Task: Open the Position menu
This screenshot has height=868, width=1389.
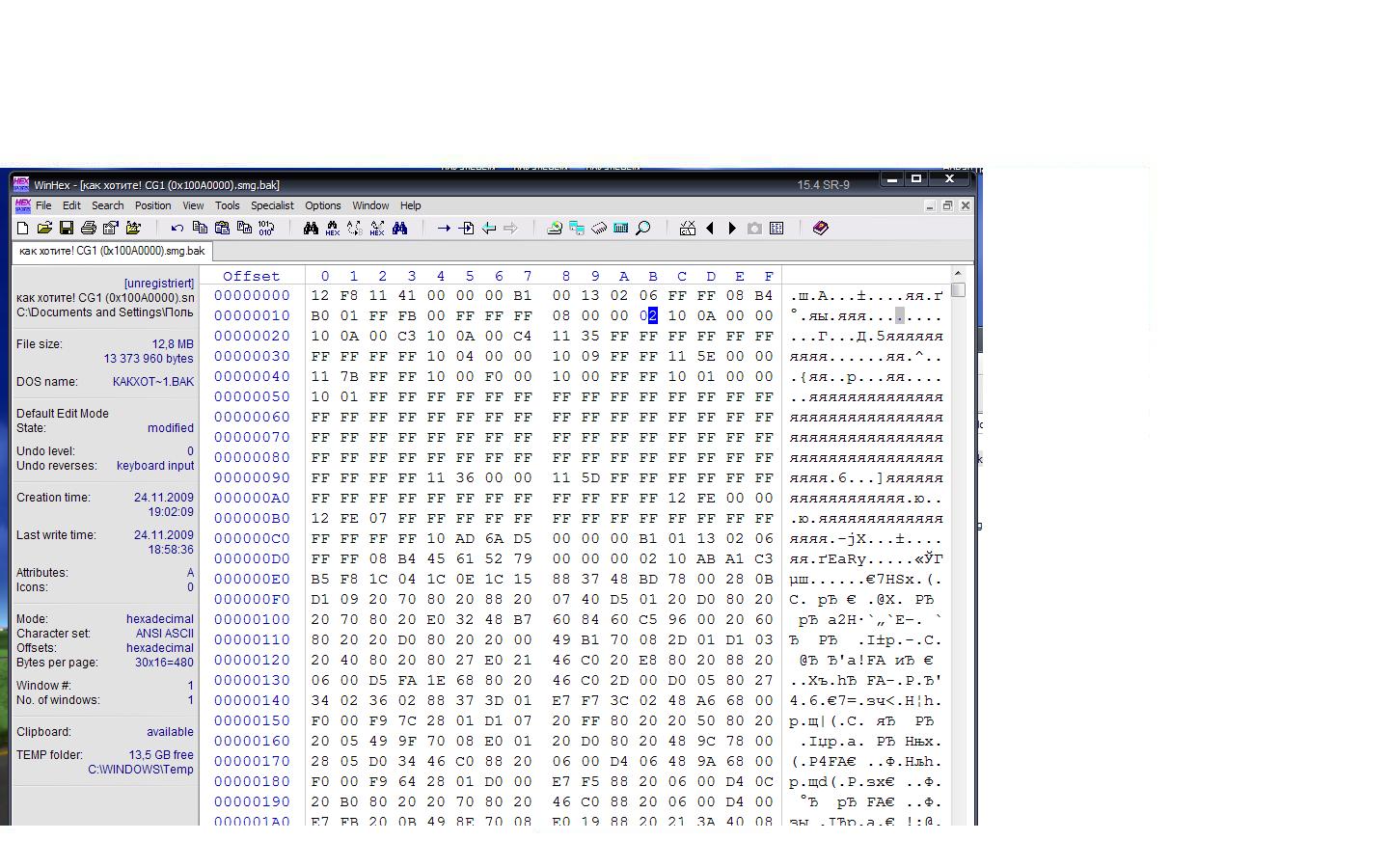Action: [x=152, y=205]
